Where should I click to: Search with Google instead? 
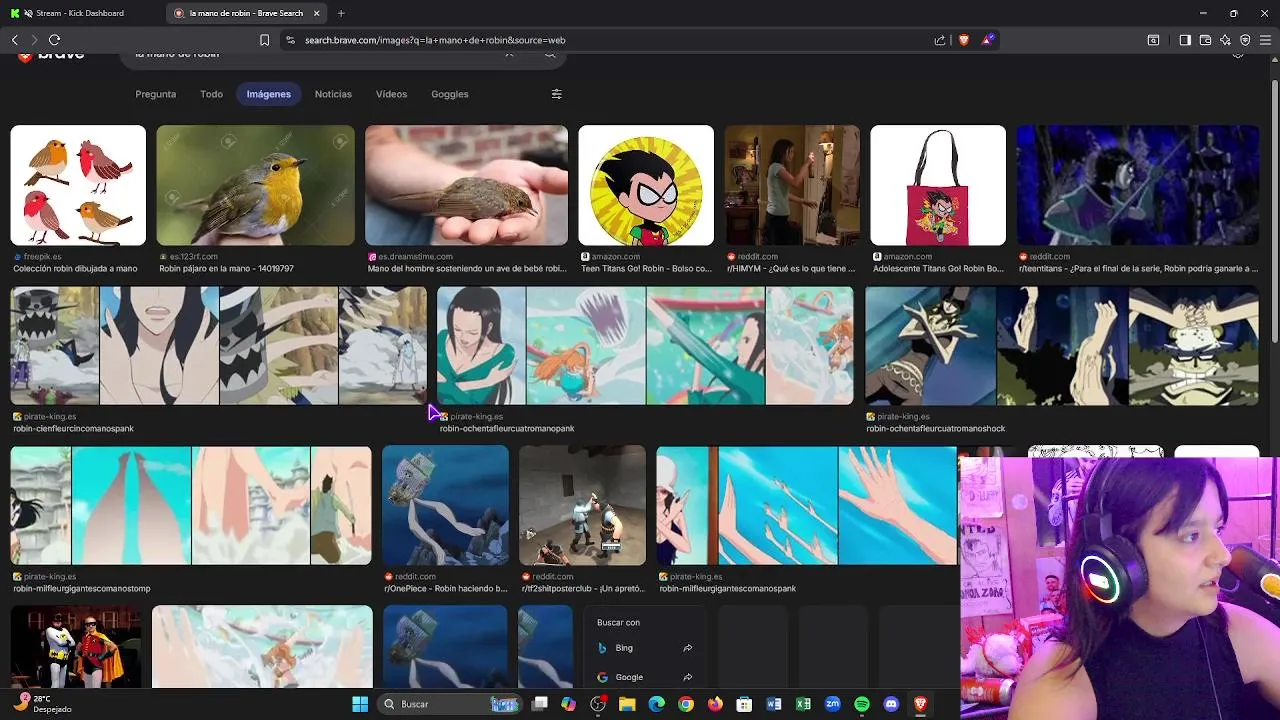(645, 677)
